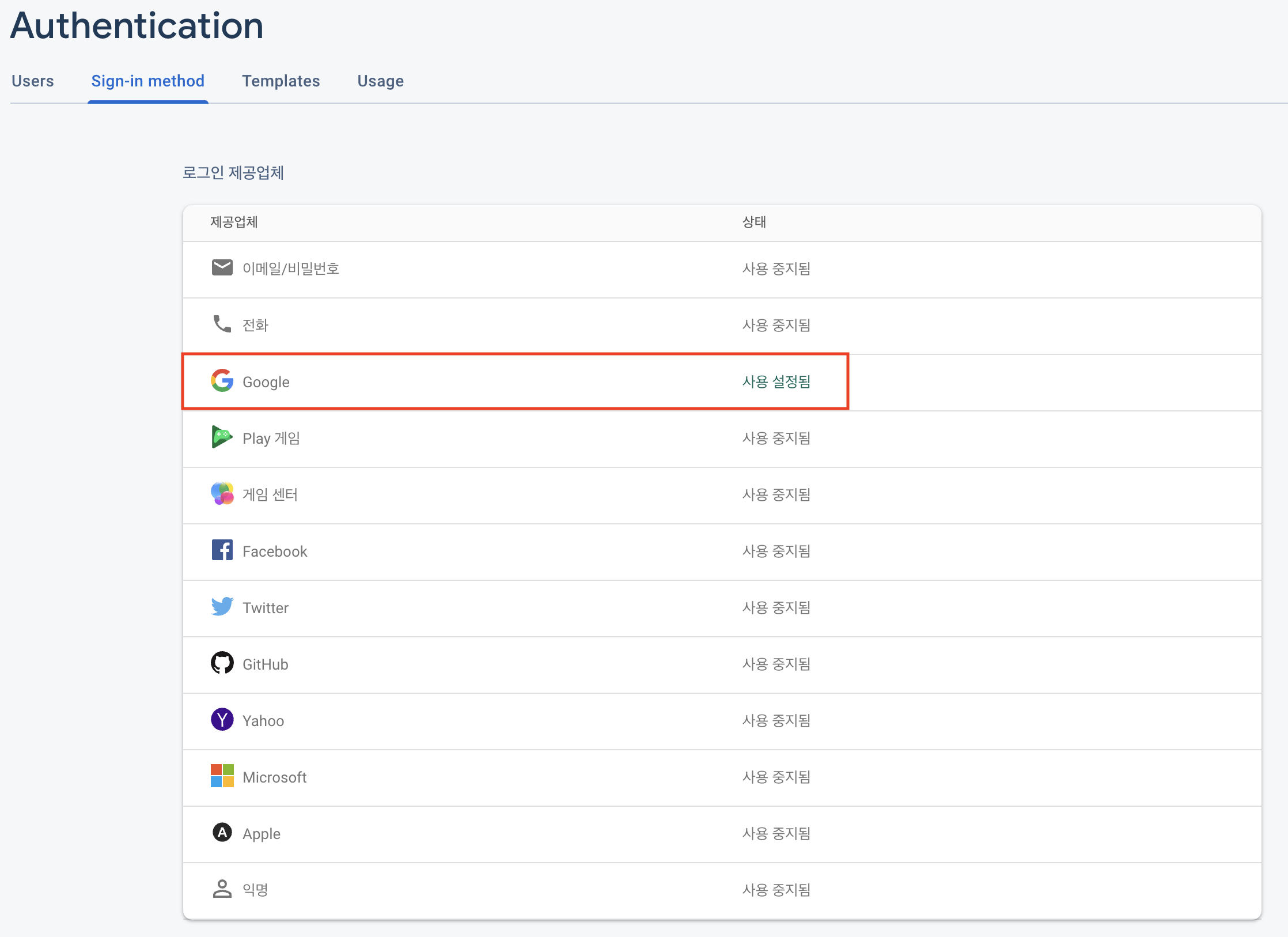
Task: Click the disabled status for Facebook
Action: [776, 551]
